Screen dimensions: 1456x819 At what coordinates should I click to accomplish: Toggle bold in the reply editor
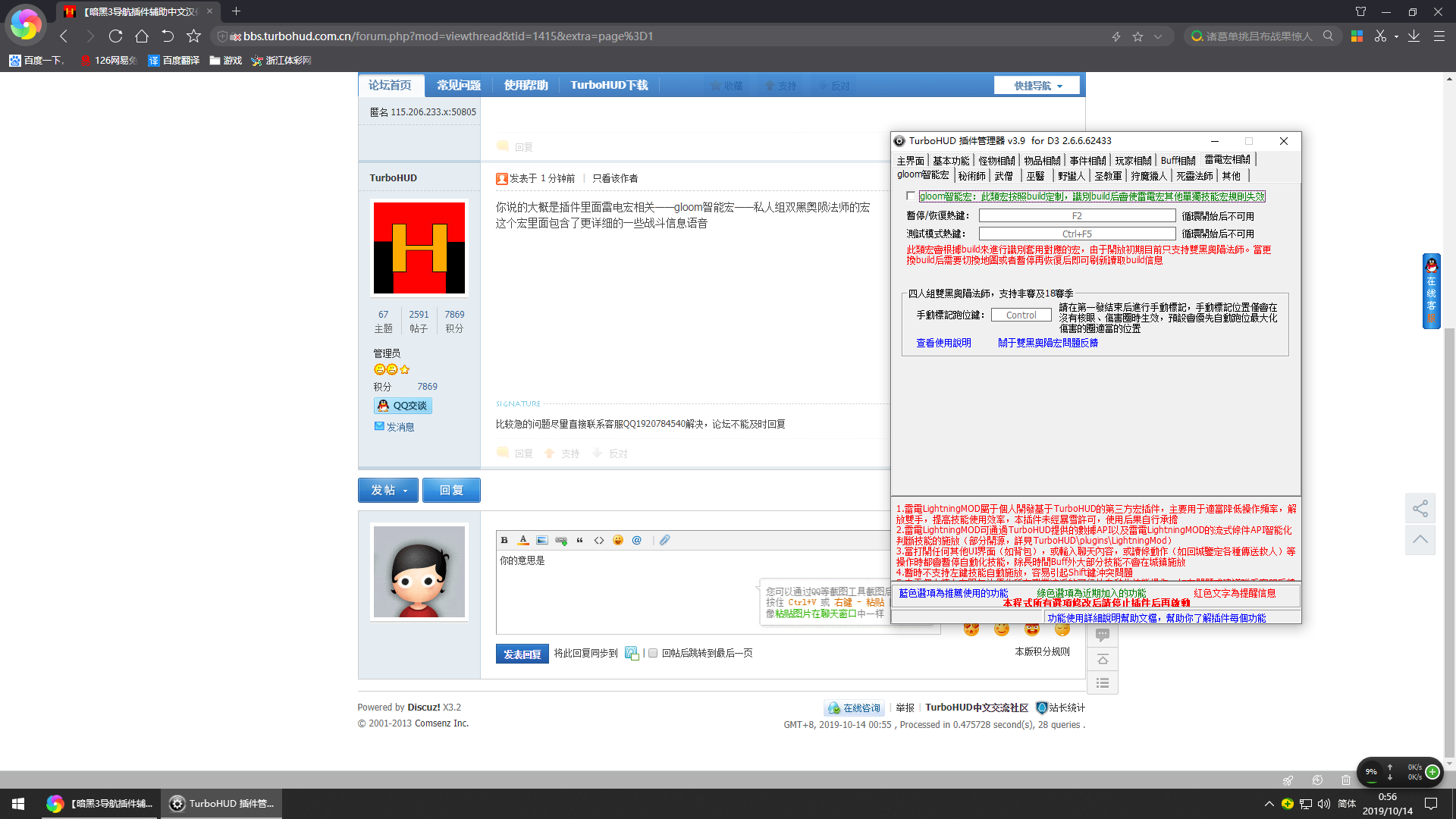point(504,540)
